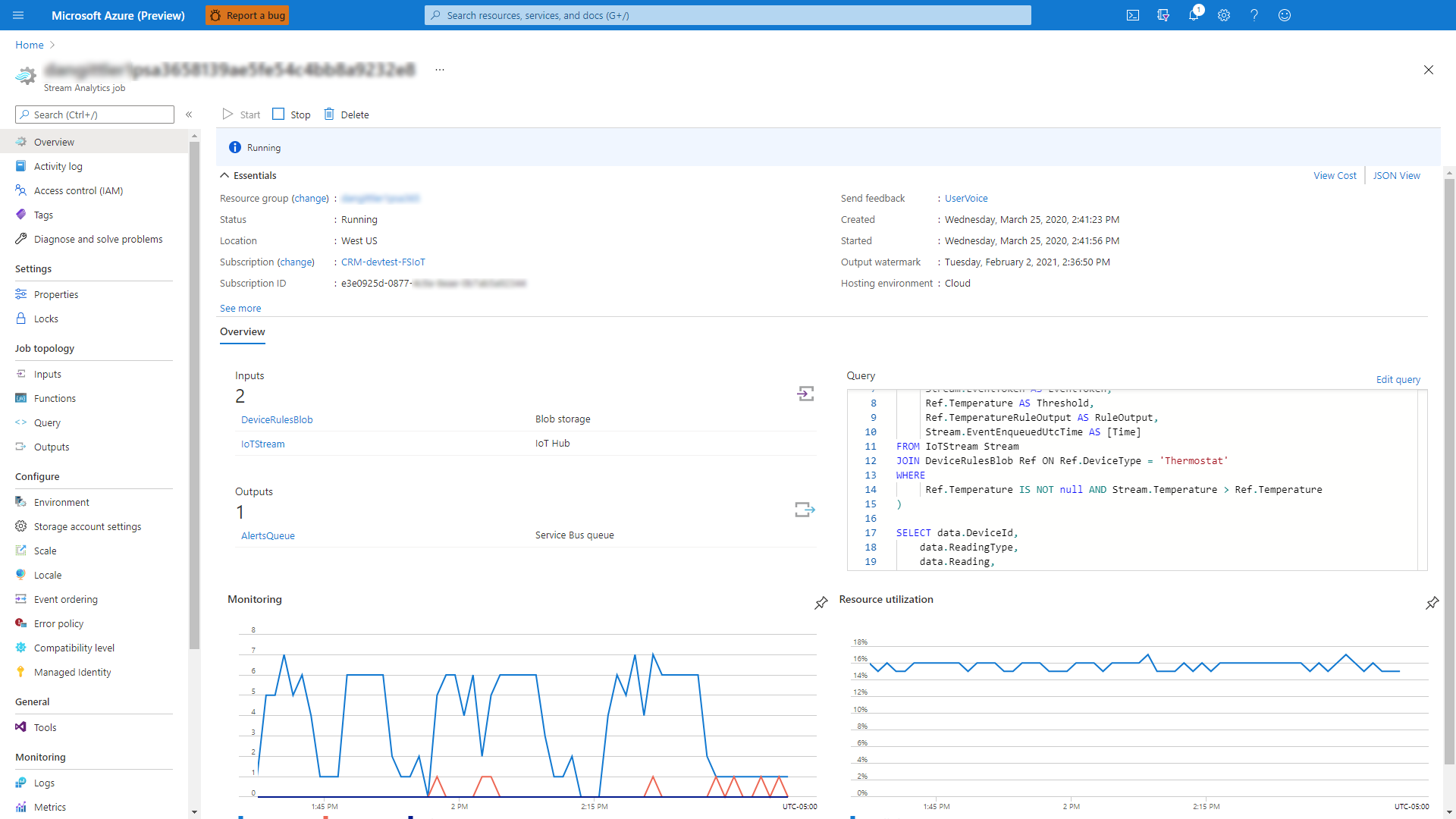
Task: Expand the See more details link
Action: [x=240, y=307]
